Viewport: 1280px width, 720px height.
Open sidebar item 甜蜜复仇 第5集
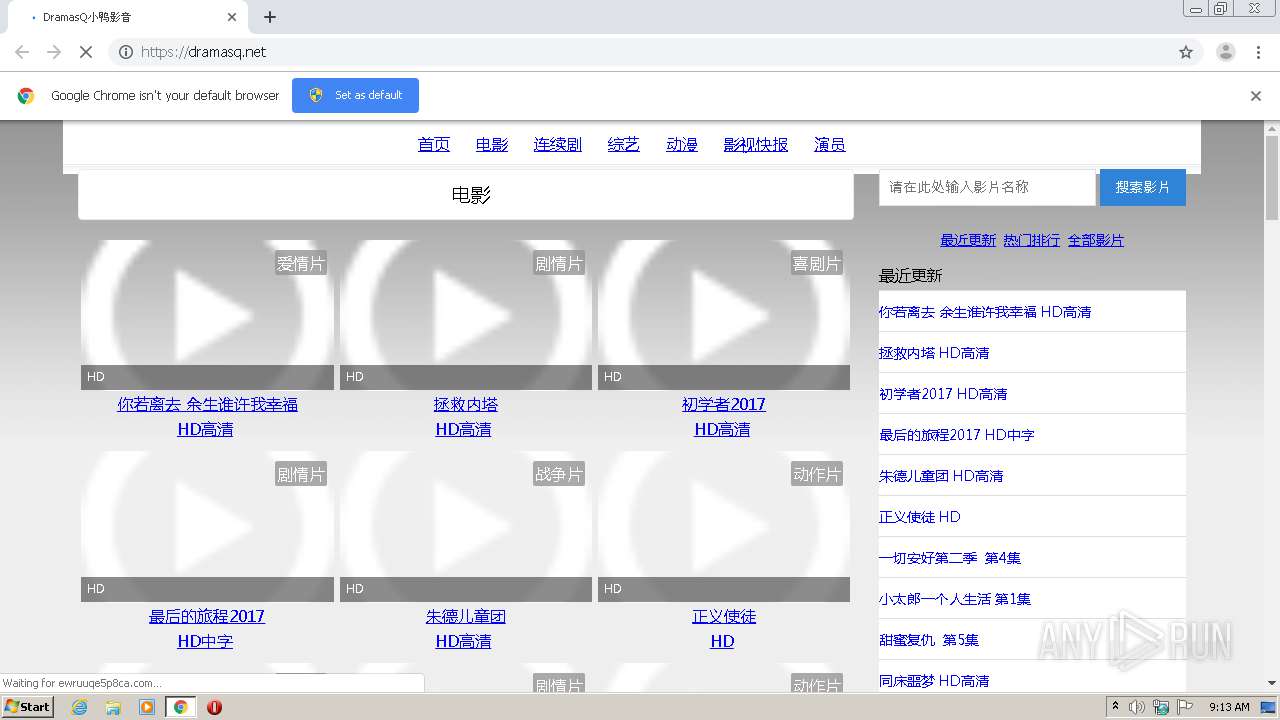(929, 640)
